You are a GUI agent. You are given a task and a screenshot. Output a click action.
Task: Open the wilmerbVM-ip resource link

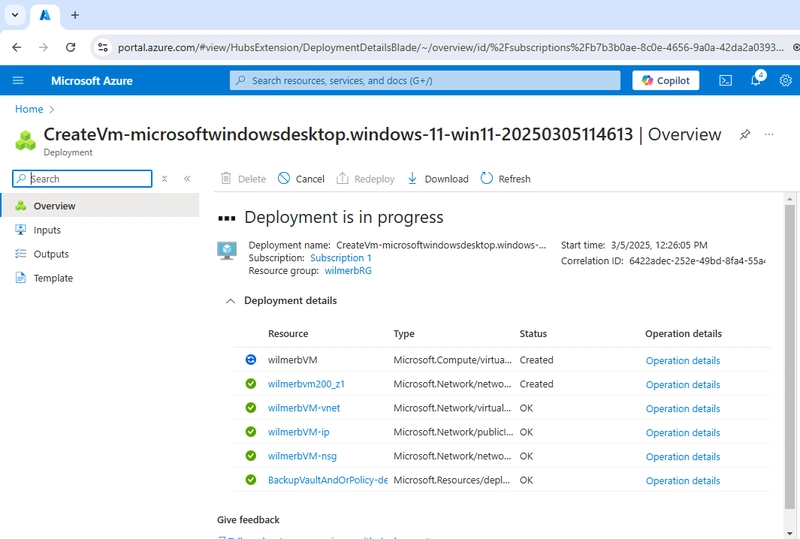point(298,432)
